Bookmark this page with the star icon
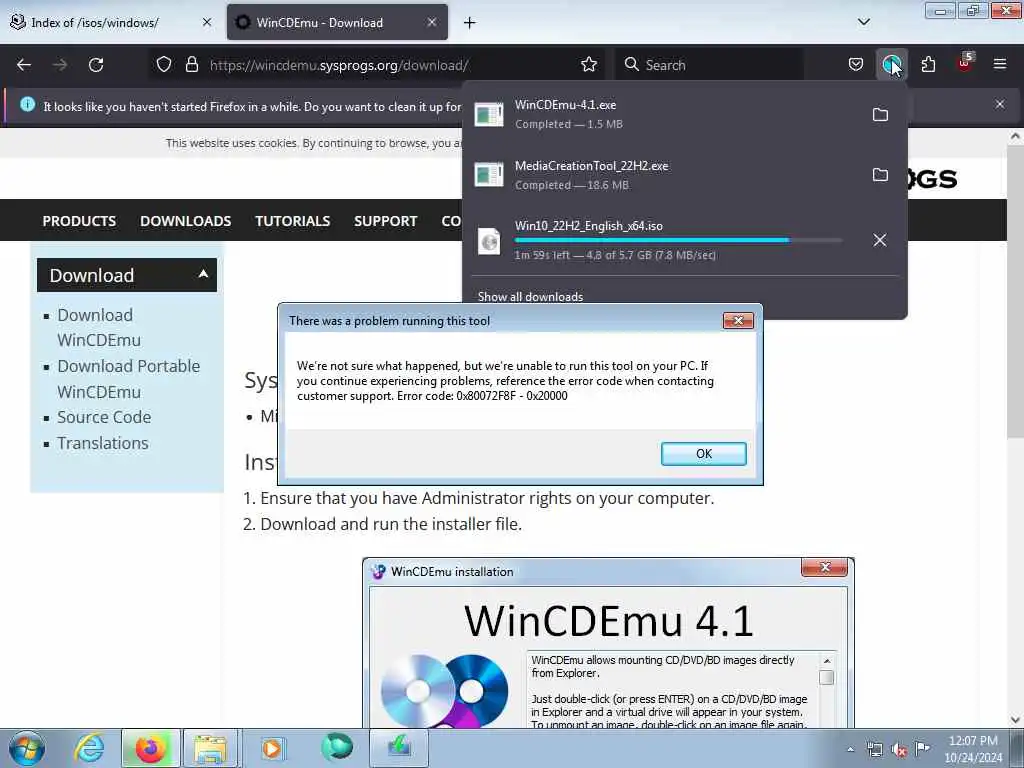The width and height of the screenshot is (1024, 768). click(x=588, y=65)
